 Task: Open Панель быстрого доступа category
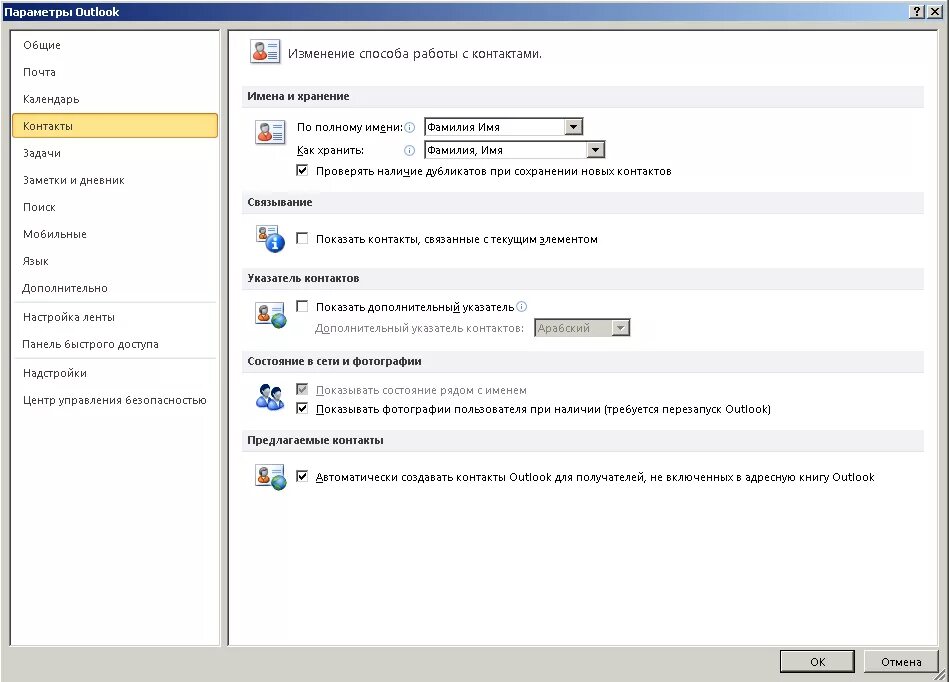[115, 344]
